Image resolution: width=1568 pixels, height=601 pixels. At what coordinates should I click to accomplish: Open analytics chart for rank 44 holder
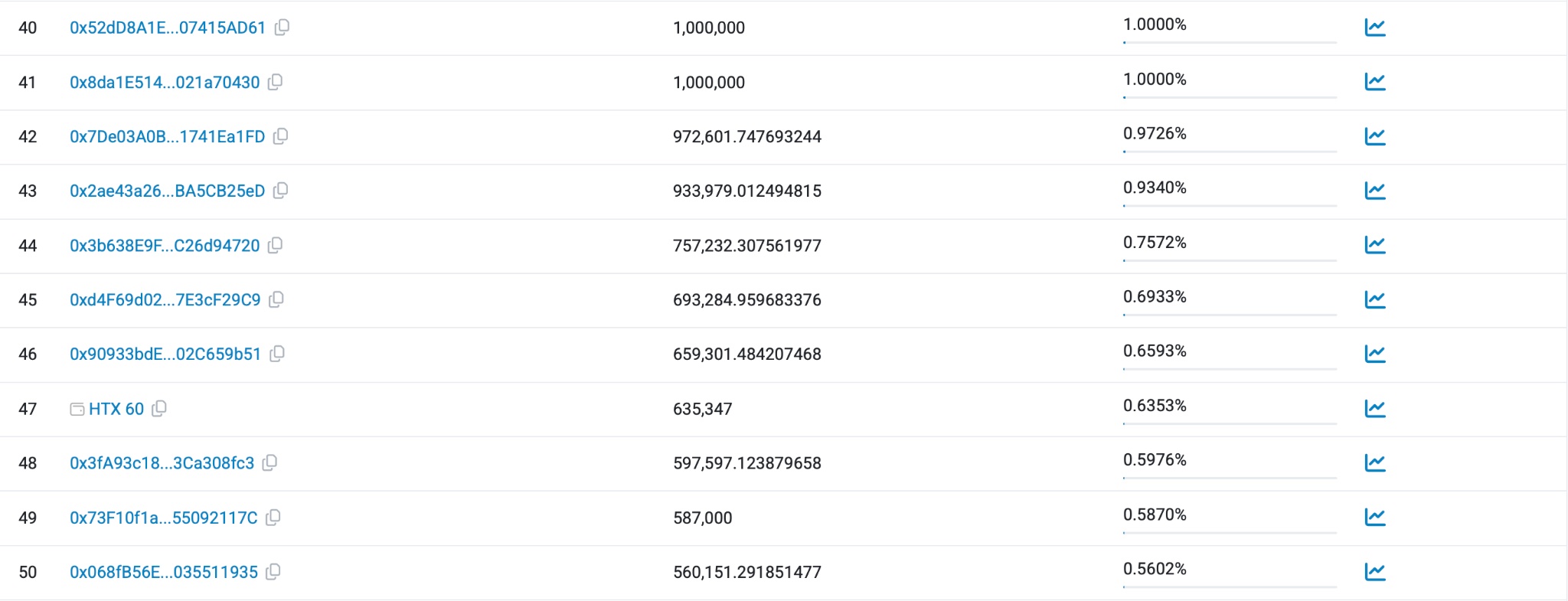click(1375, 245)
